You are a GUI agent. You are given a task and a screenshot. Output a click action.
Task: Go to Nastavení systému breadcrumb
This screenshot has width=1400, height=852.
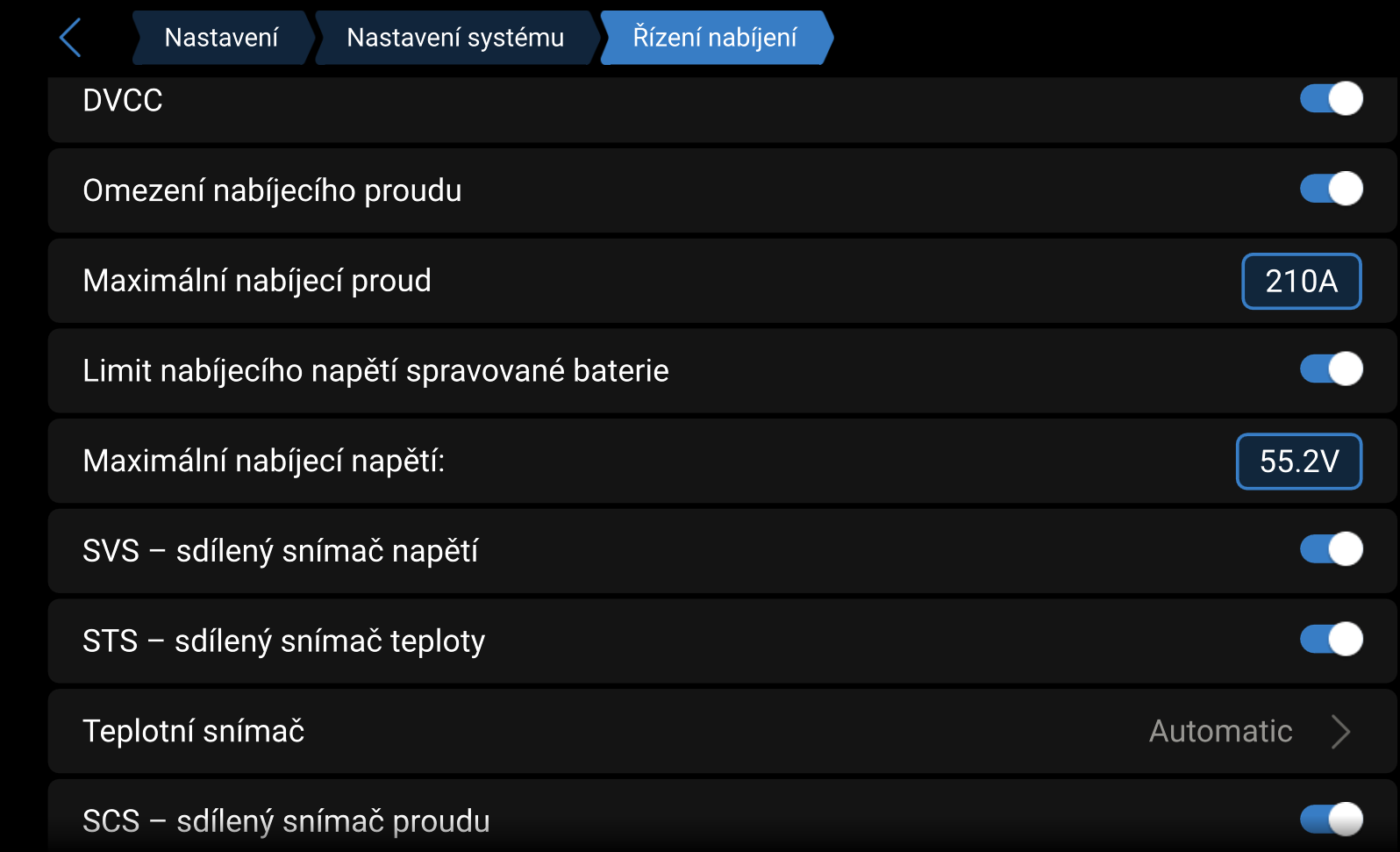coord(455,38)
